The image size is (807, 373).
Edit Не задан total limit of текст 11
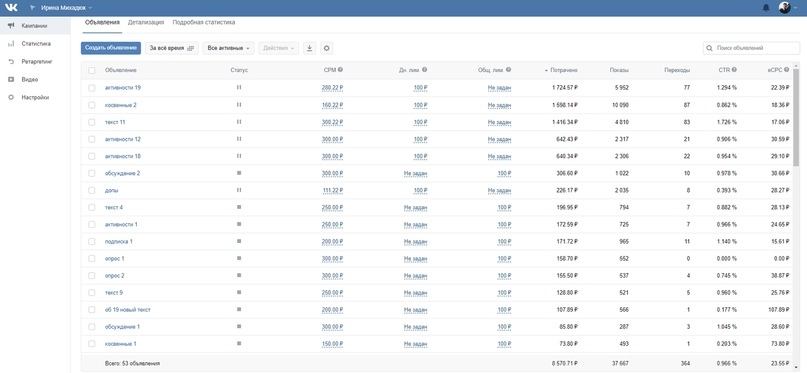499,122
